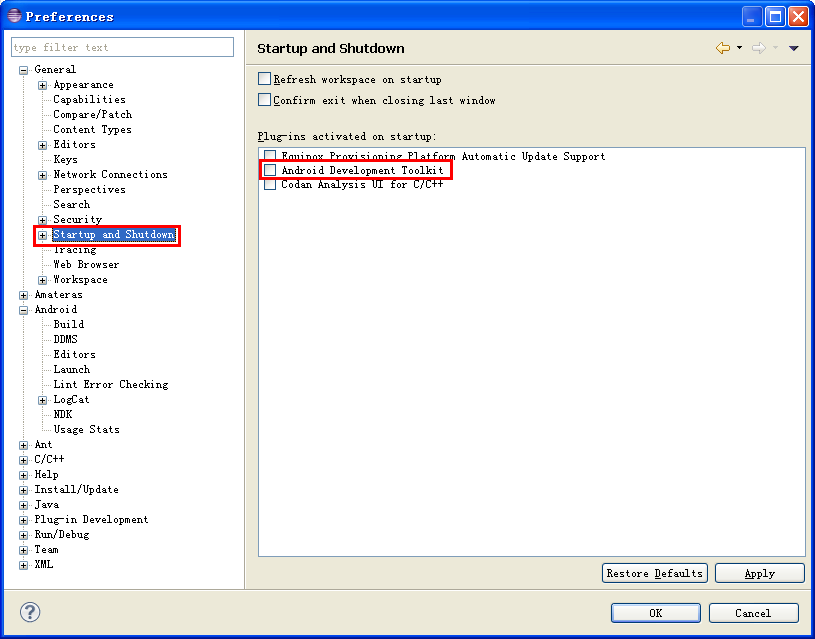Open Perspectives preferences
This screenshot has width=815, height=639.
89,189
